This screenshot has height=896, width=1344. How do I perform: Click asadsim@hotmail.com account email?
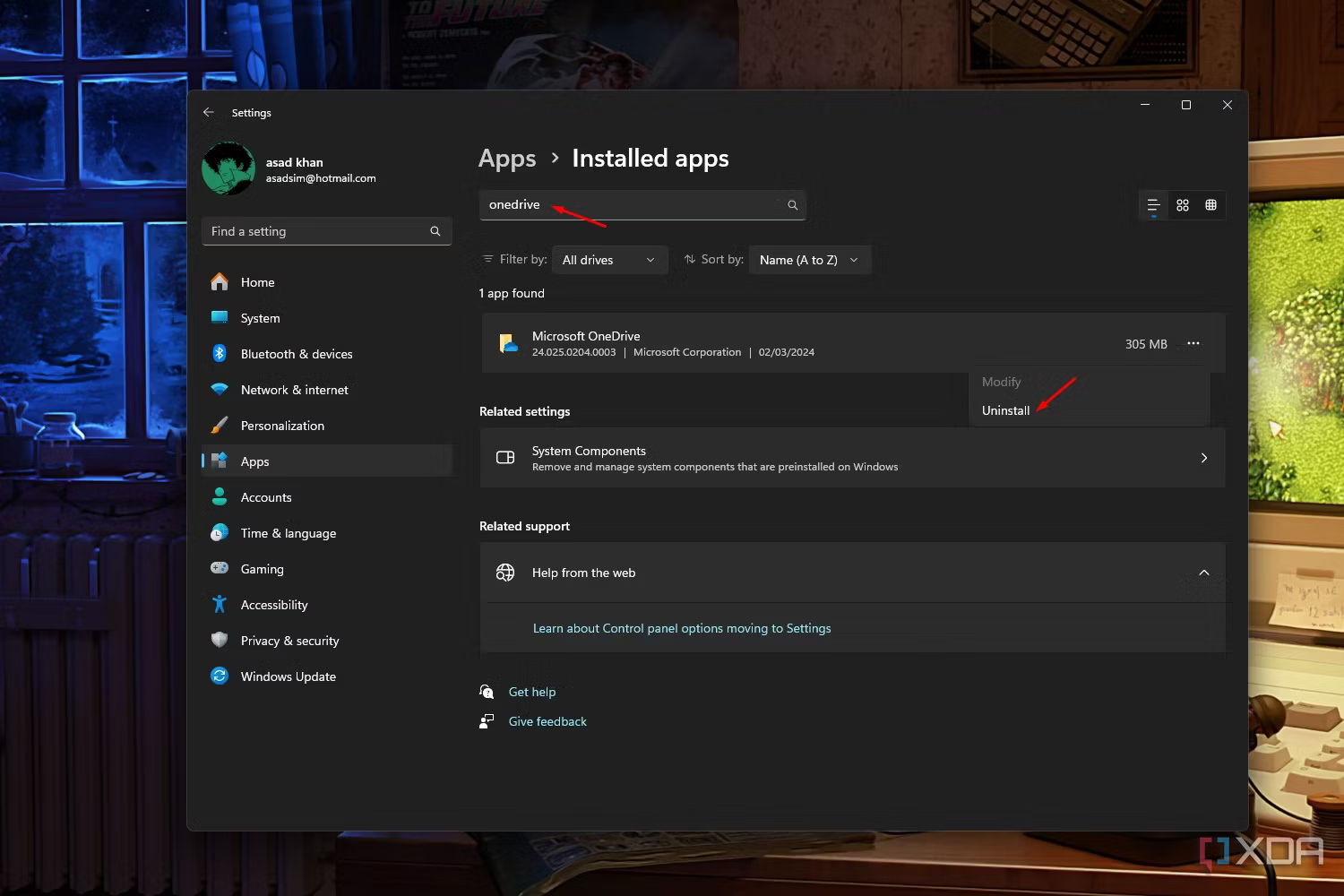point(321,178)
